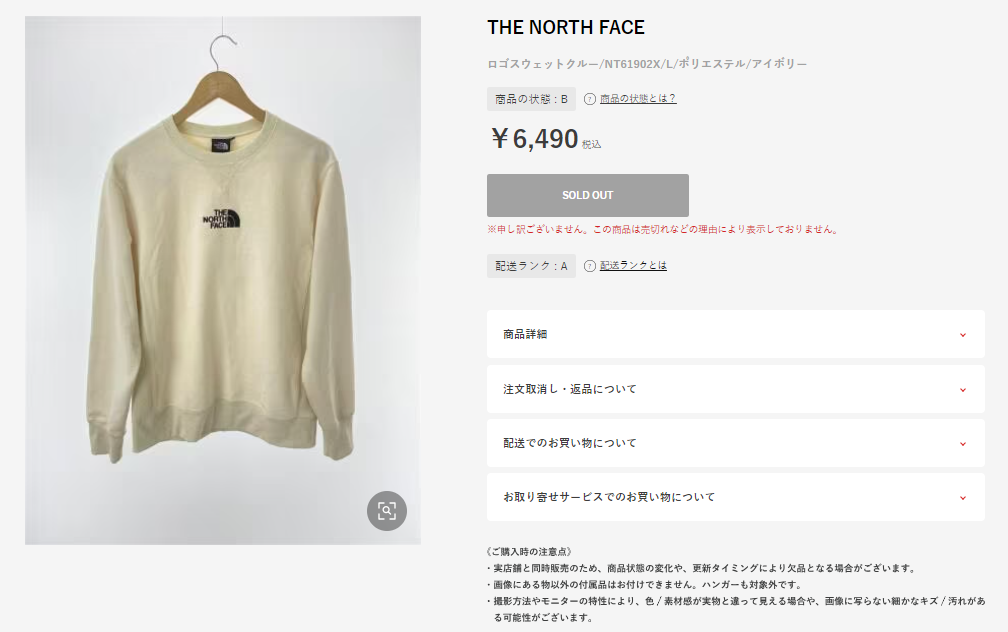Click red chevron on 商品詳細 row
1008x632 pixels.
(962, 335)
